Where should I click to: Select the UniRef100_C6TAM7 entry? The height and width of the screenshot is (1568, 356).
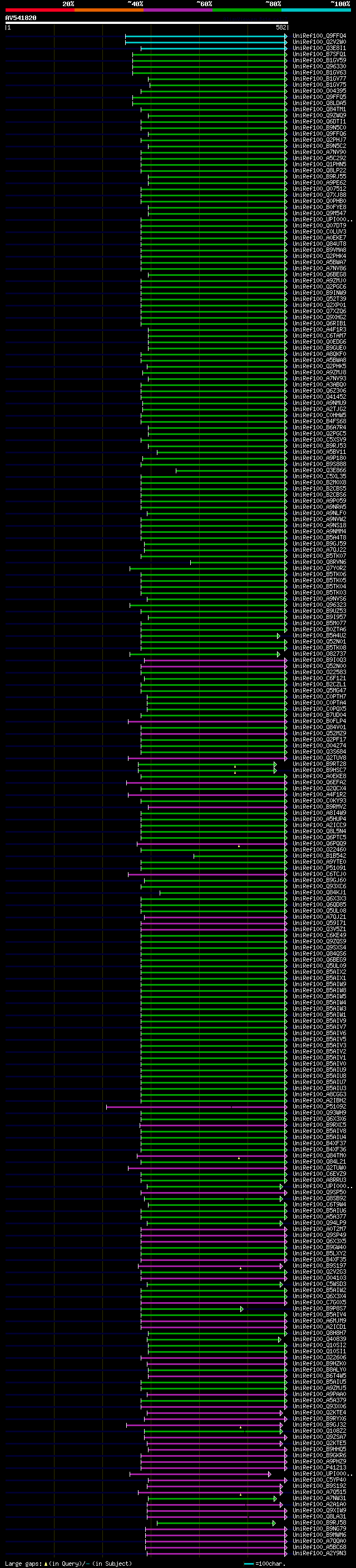pyautogui.click(x=319, y=335)
